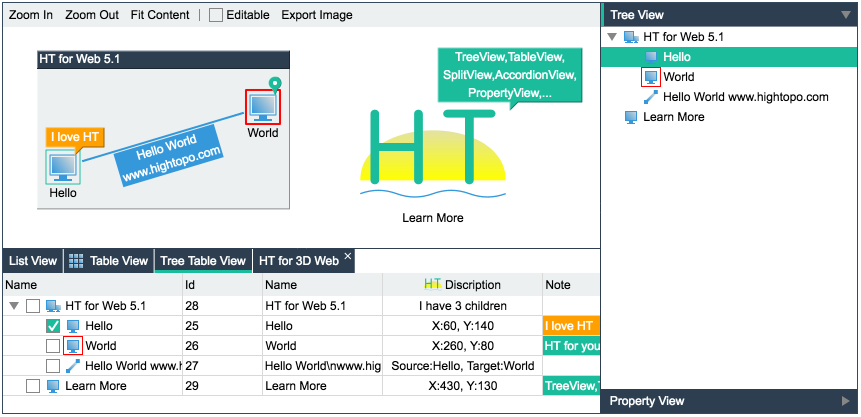This screenshot has width=861, height=417.
Task: Switch to the Table View tab
Action: [x=109, y=261]
